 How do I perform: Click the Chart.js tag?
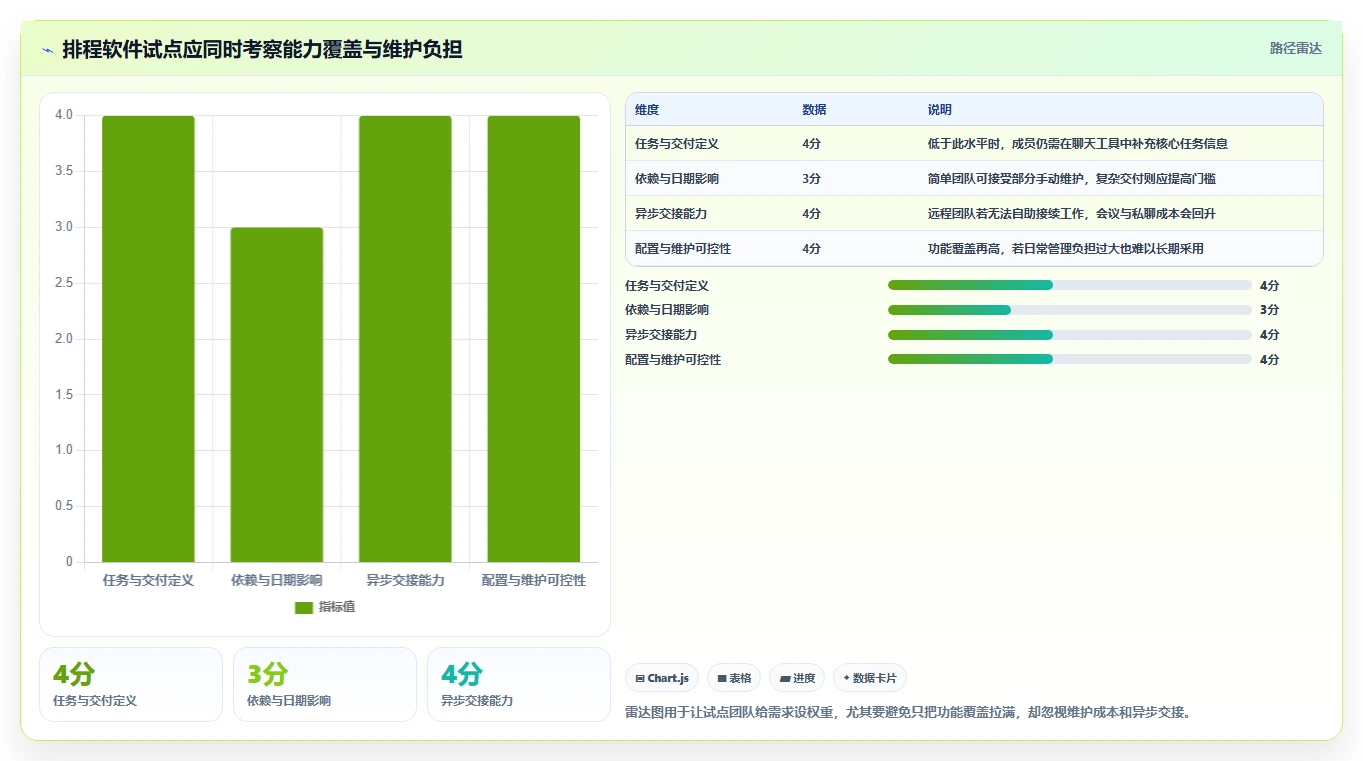coord(662,678)
